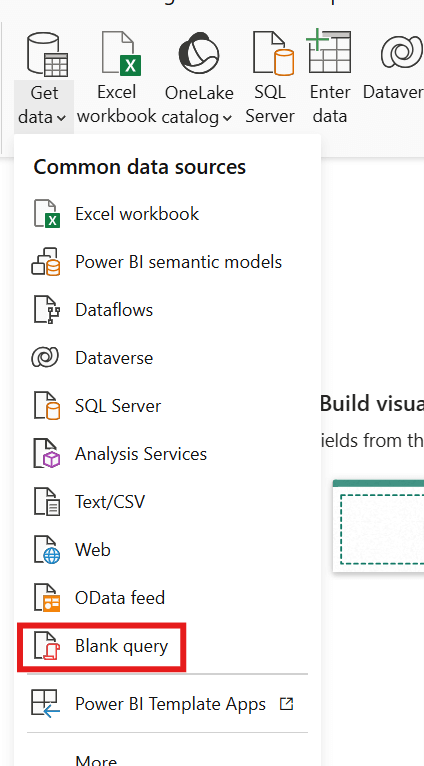Click the Enter data table icon
Screen dimensions: 424x766
[329, 53]
